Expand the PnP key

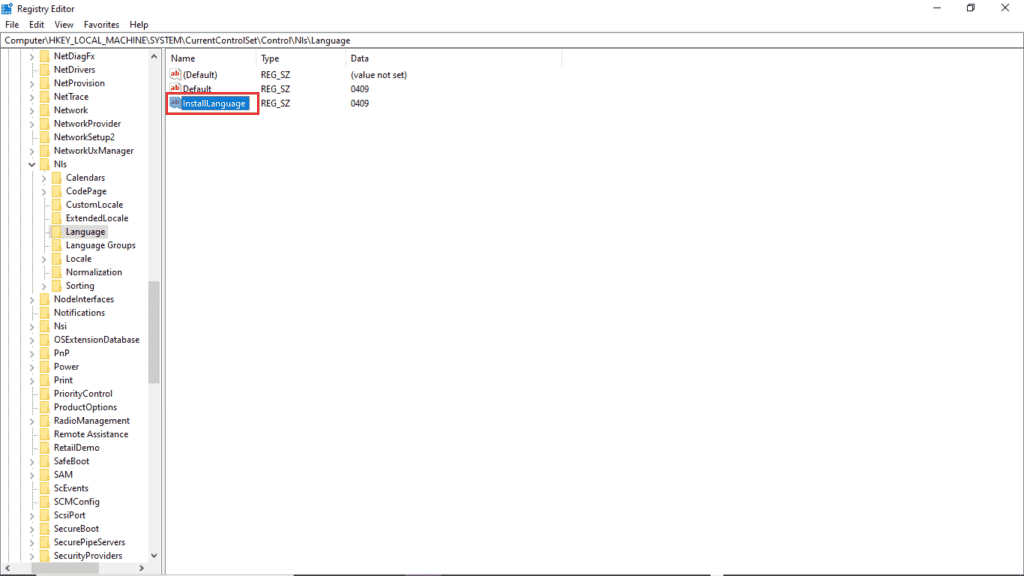click(x=31, y=353)
